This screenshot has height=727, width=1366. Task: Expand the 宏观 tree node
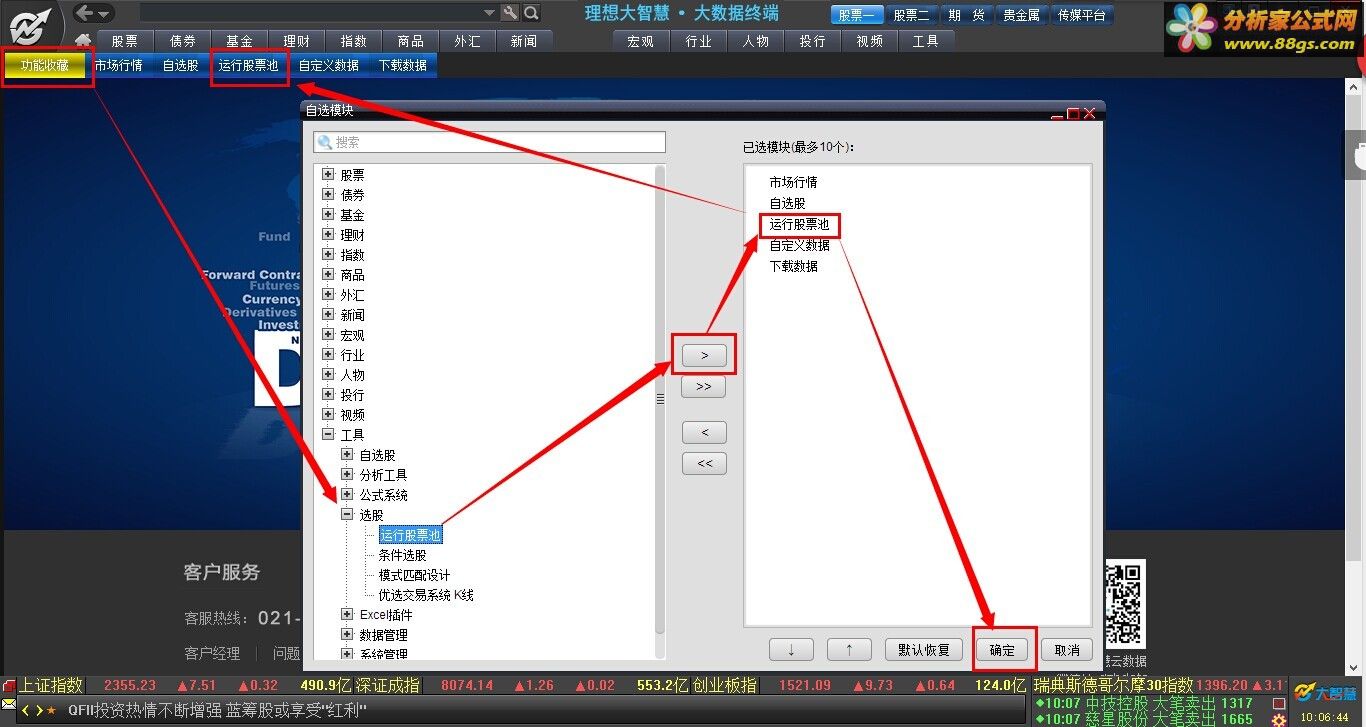click(x=328, y=334)
